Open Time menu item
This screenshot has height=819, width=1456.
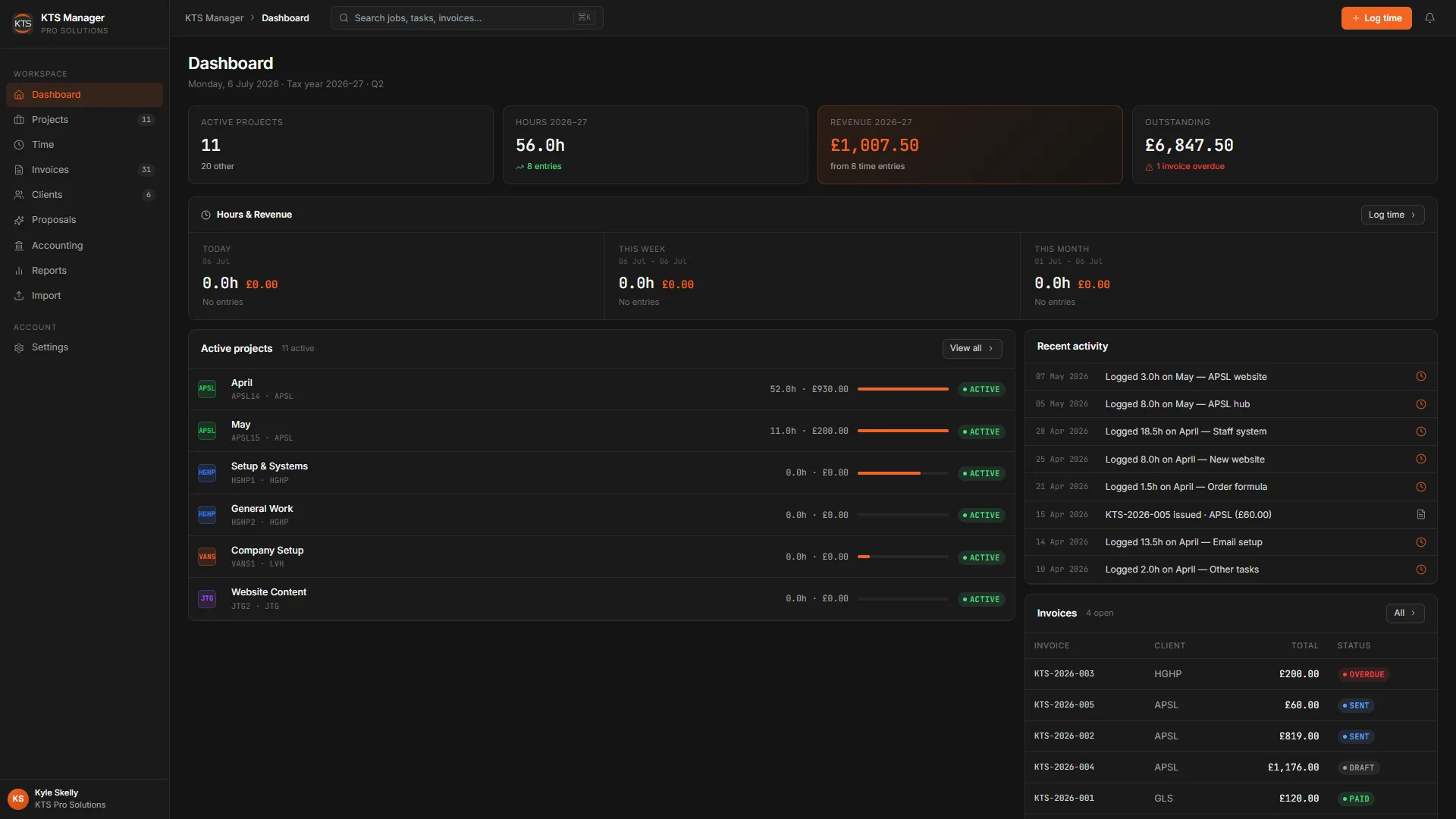point(84,145)
